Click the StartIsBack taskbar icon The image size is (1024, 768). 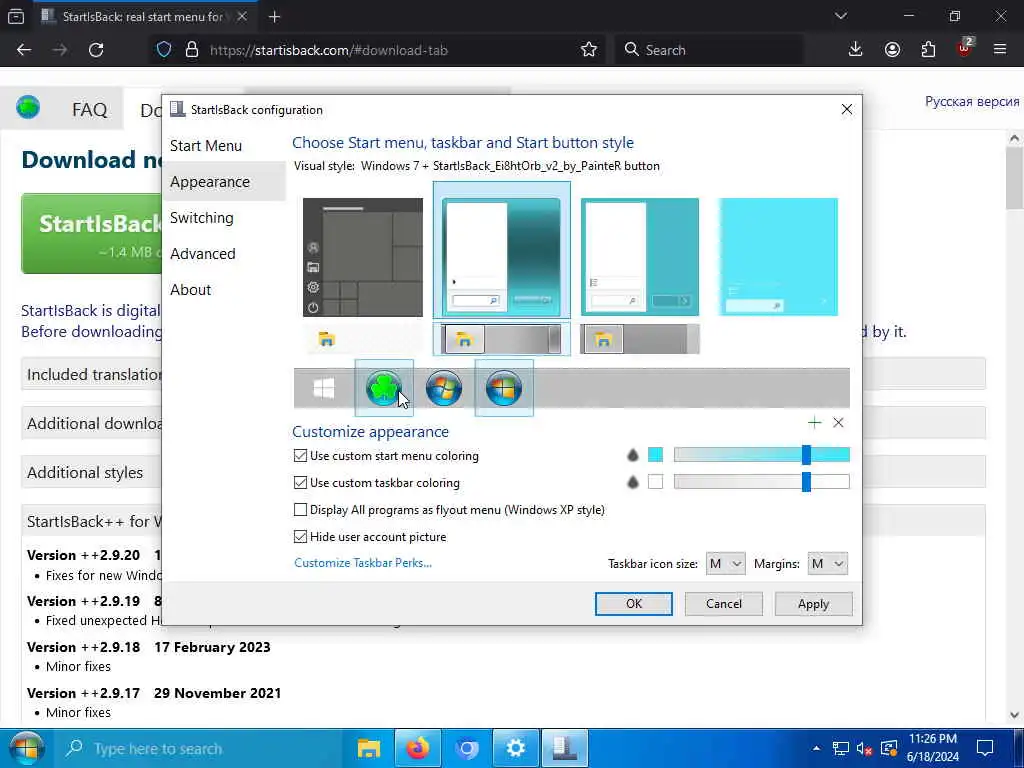(564, 748)
